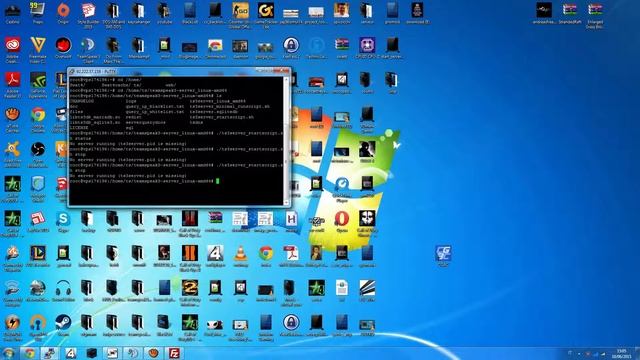
Task: Open orange Black Ops II desktop icon
Action: click(x=190, y=258)
